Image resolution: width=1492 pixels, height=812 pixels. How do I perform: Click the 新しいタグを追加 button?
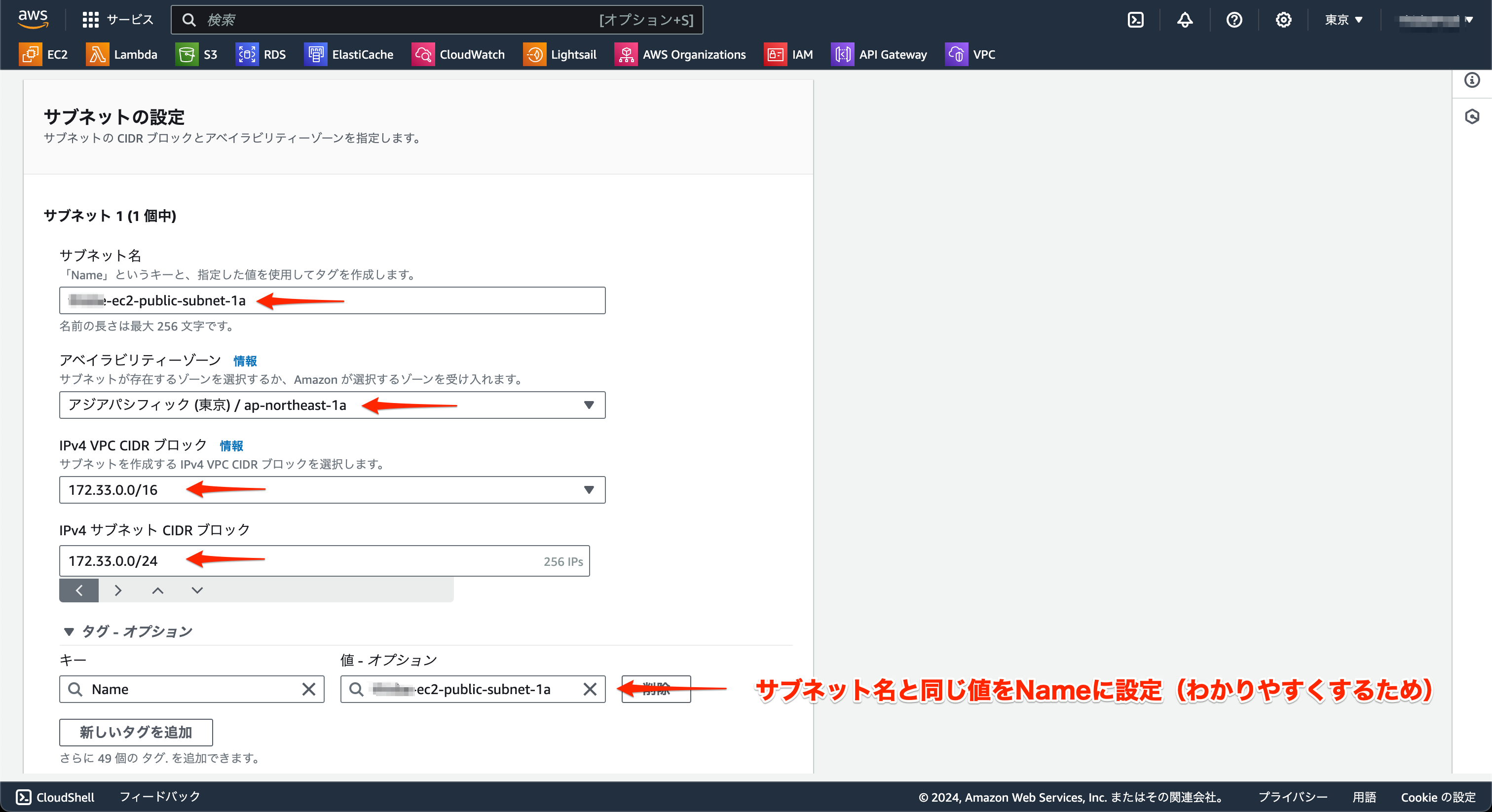pos(136,732)
